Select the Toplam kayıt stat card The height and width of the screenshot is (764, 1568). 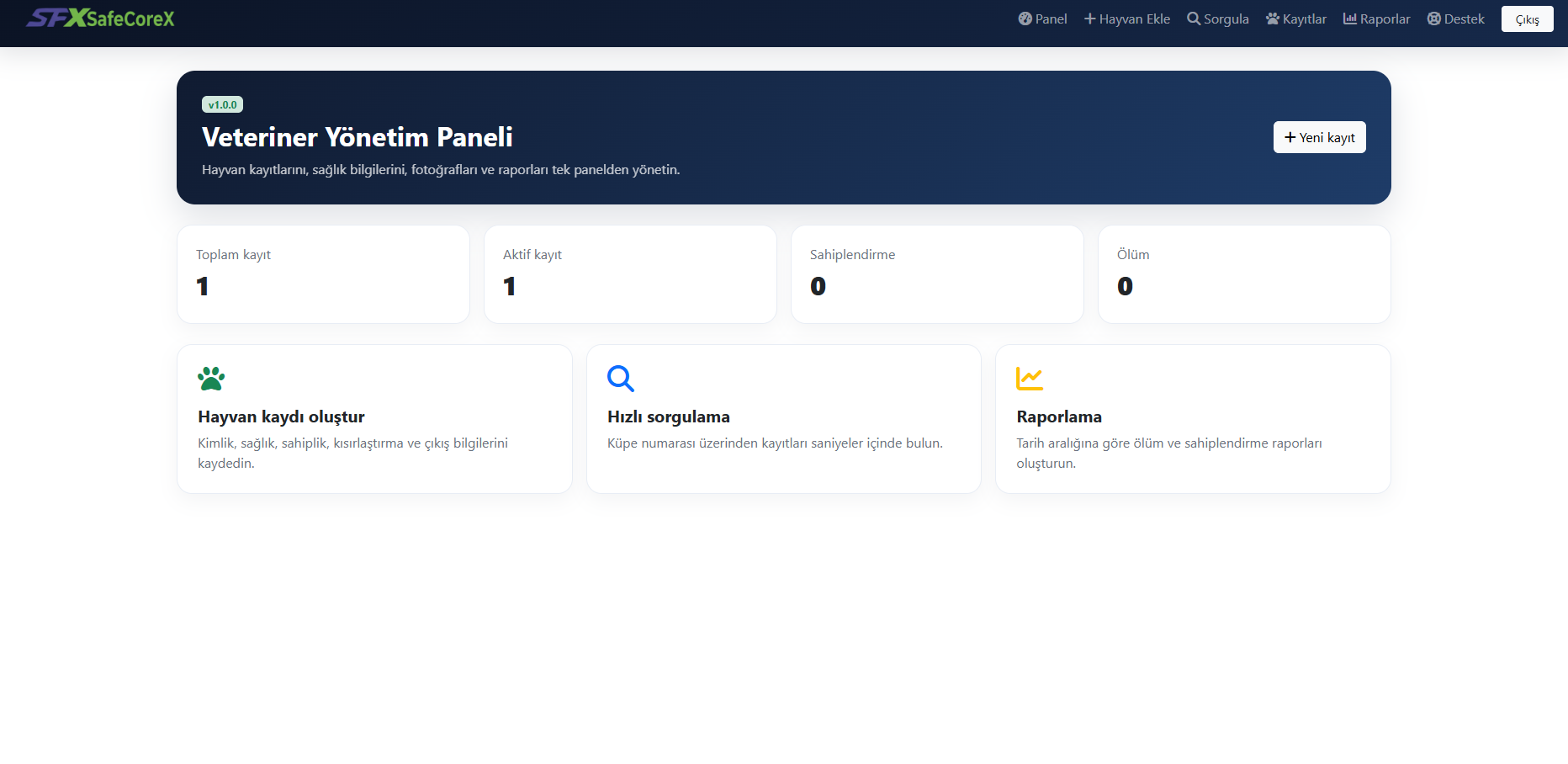pyautogui.click(x=323, y=274)
